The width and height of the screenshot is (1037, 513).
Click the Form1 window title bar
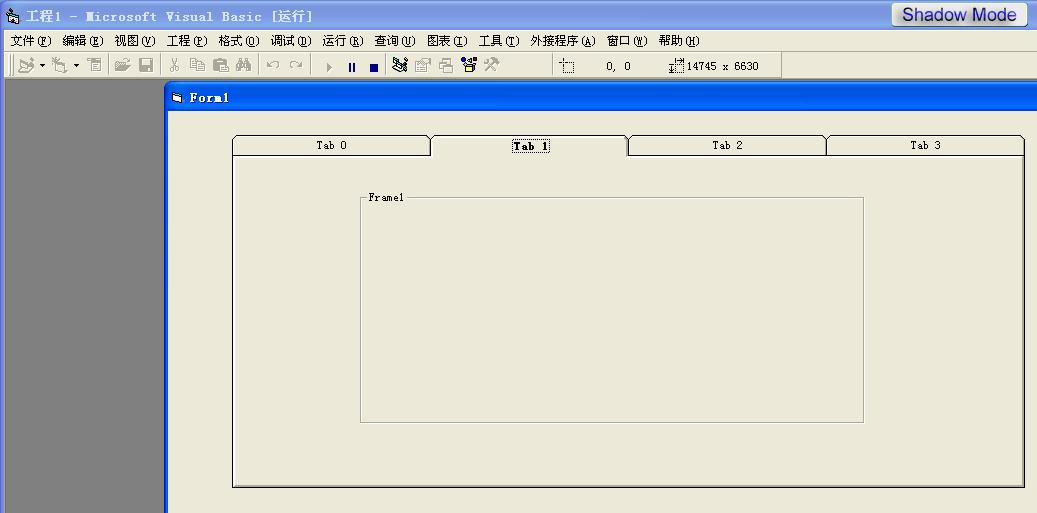pos(601,97)
